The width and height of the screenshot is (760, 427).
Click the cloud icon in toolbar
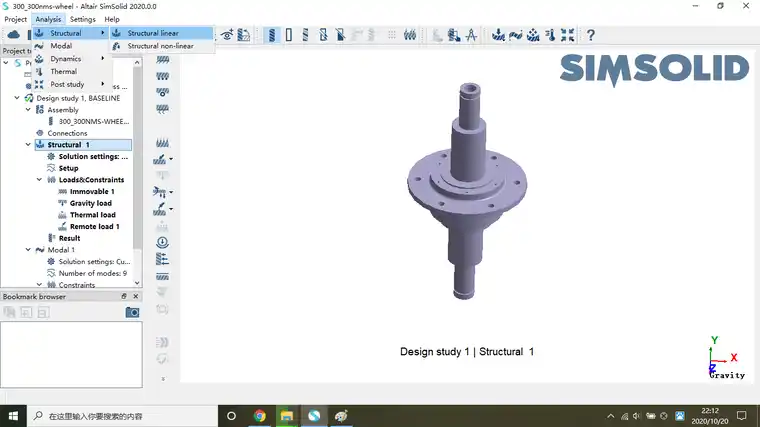pyautogui.click(x=14, y=34)
